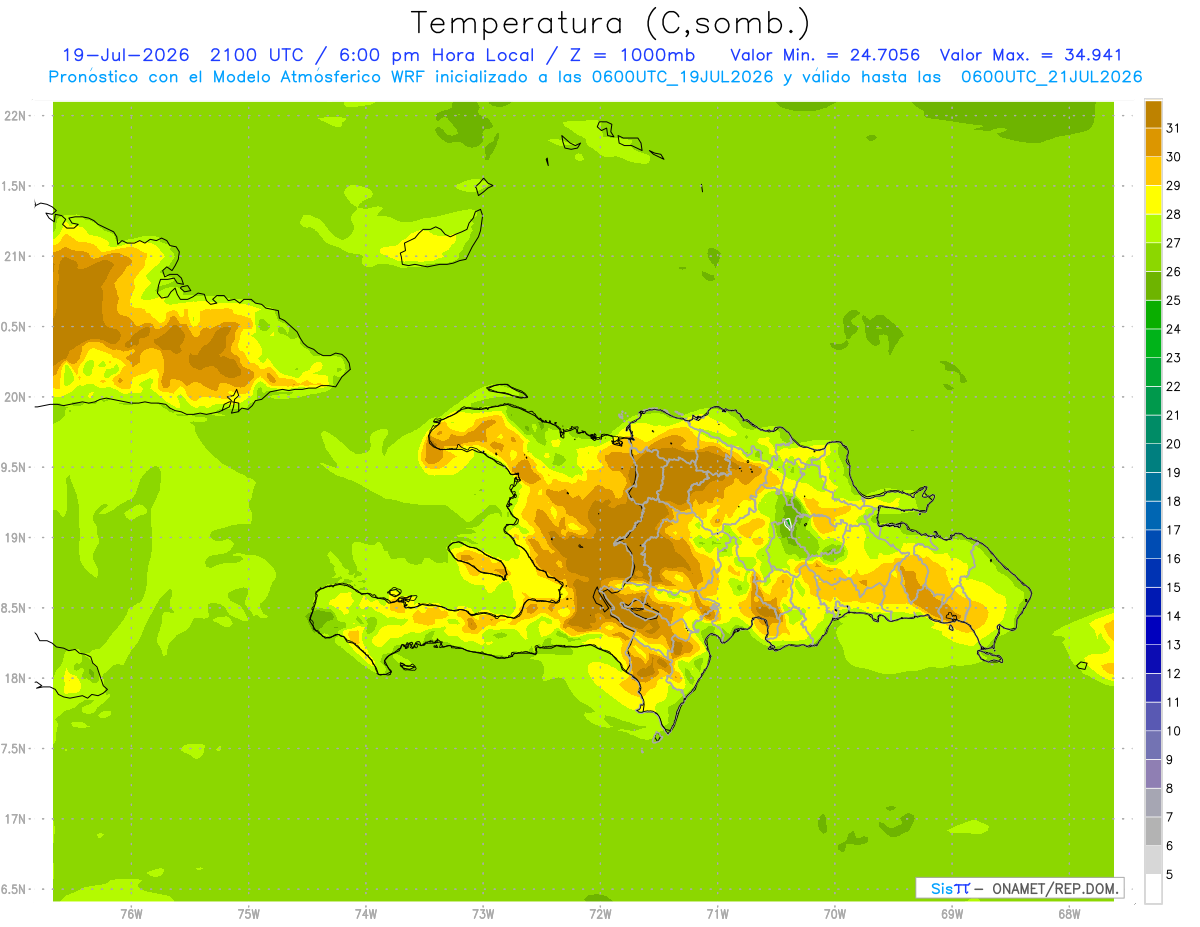Click the "9.5N" latitude label
1200x927 pixels.
tap(15, 467)
